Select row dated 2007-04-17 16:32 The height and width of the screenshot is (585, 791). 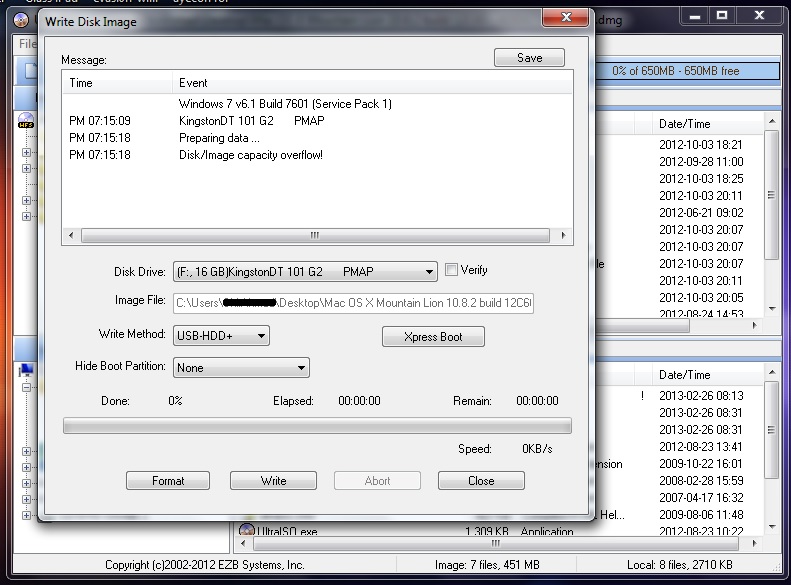point(701,498)
